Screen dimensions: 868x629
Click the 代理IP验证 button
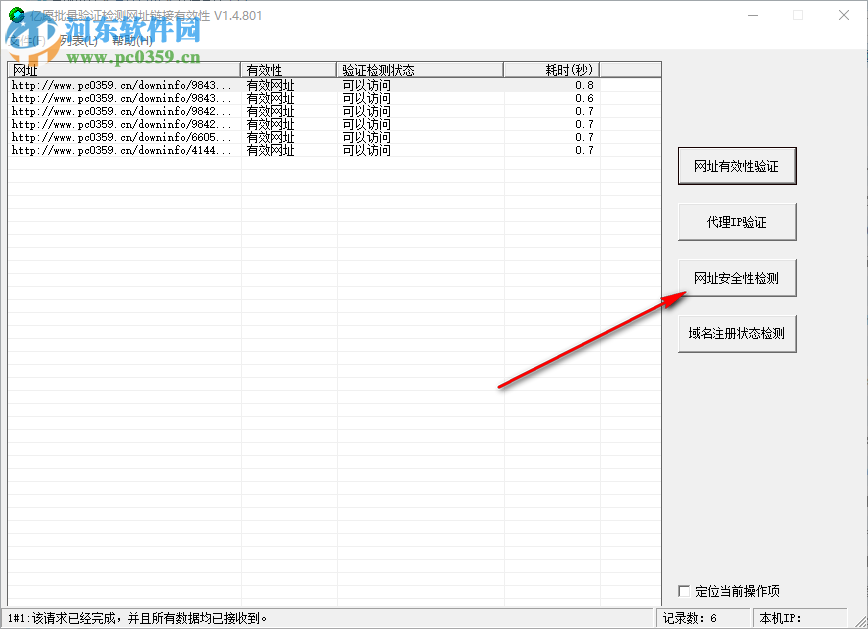[x=737, y=221]
